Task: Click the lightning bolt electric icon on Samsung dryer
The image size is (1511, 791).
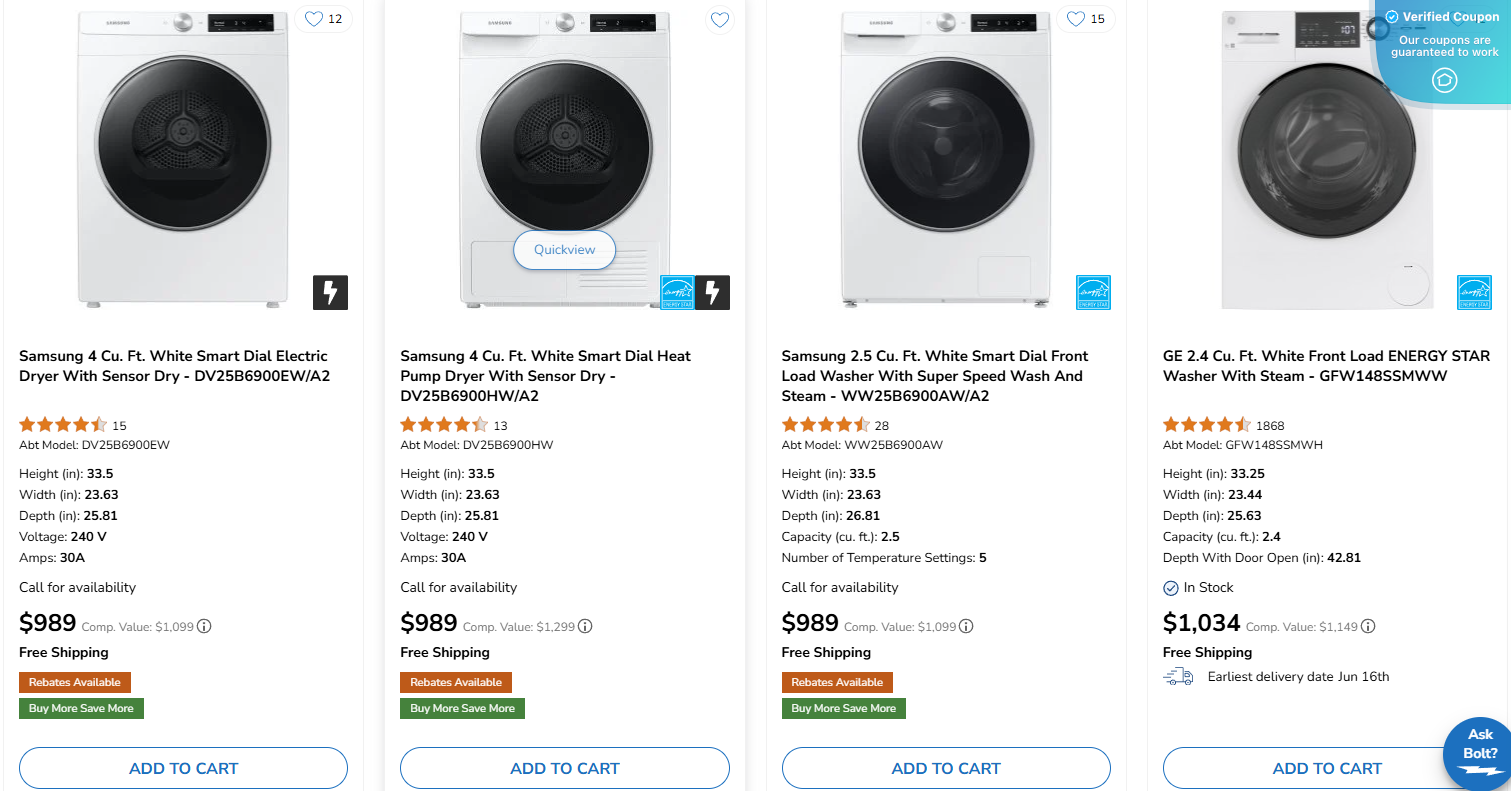Action: [330, 292]
